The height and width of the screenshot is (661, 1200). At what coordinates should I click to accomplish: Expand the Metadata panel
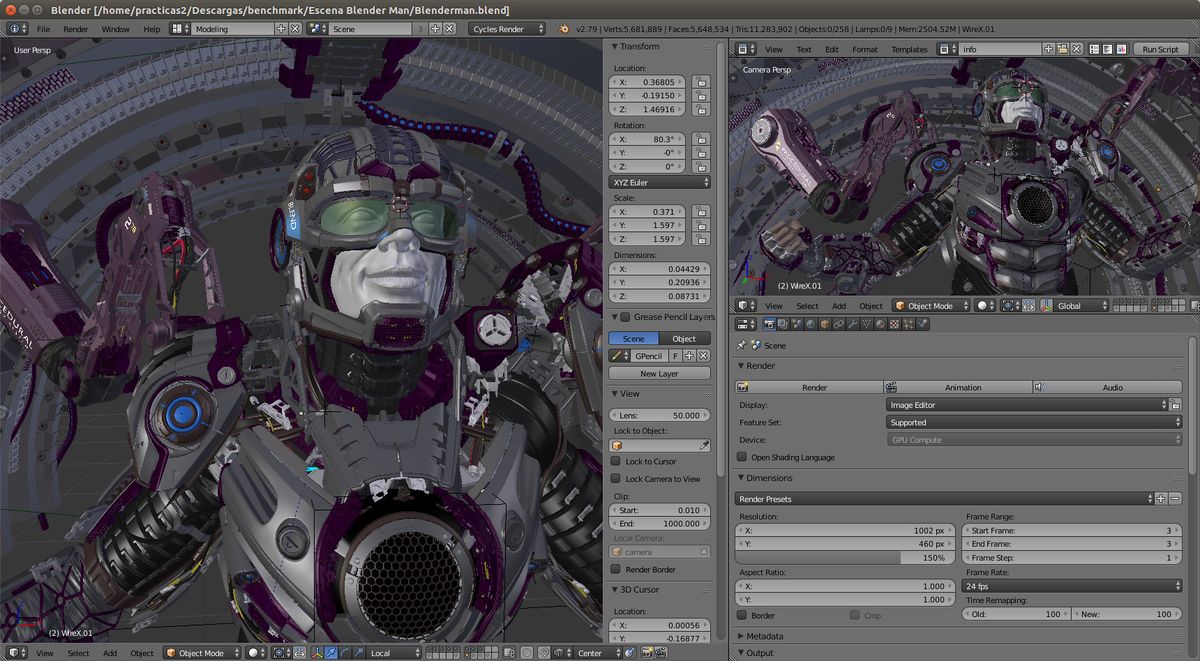tap(765, 636)
